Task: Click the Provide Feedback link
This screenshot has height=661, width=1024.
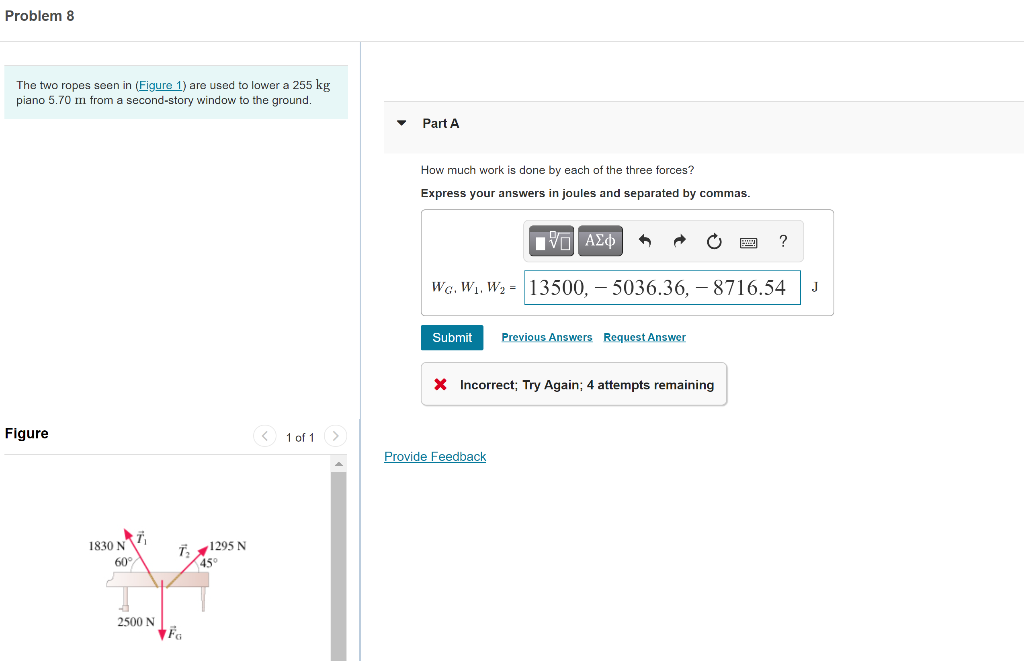Action: click(435, 457)
